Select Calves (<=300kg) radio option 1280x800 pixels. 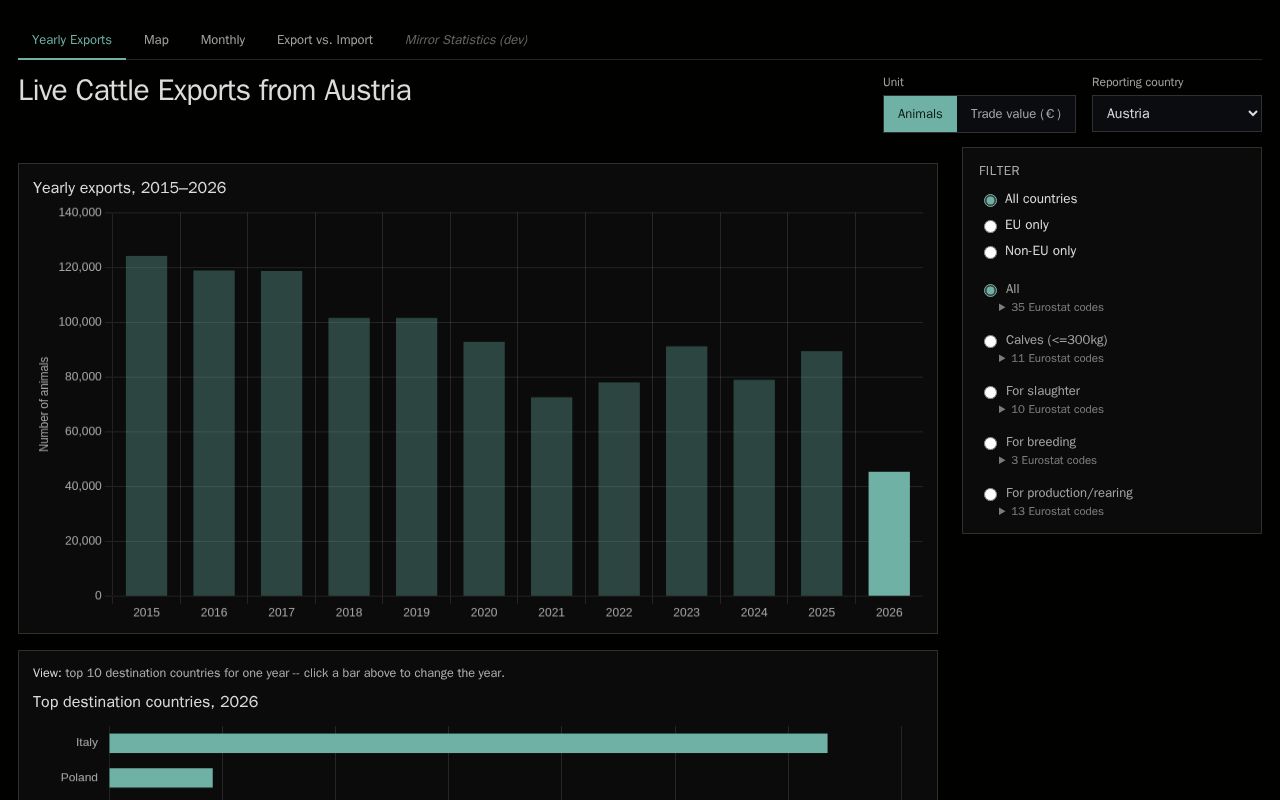tap(990, 341)
